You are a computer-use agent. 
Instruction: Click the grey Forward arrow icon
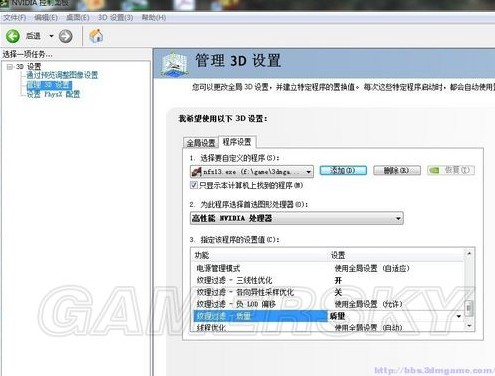65,36
